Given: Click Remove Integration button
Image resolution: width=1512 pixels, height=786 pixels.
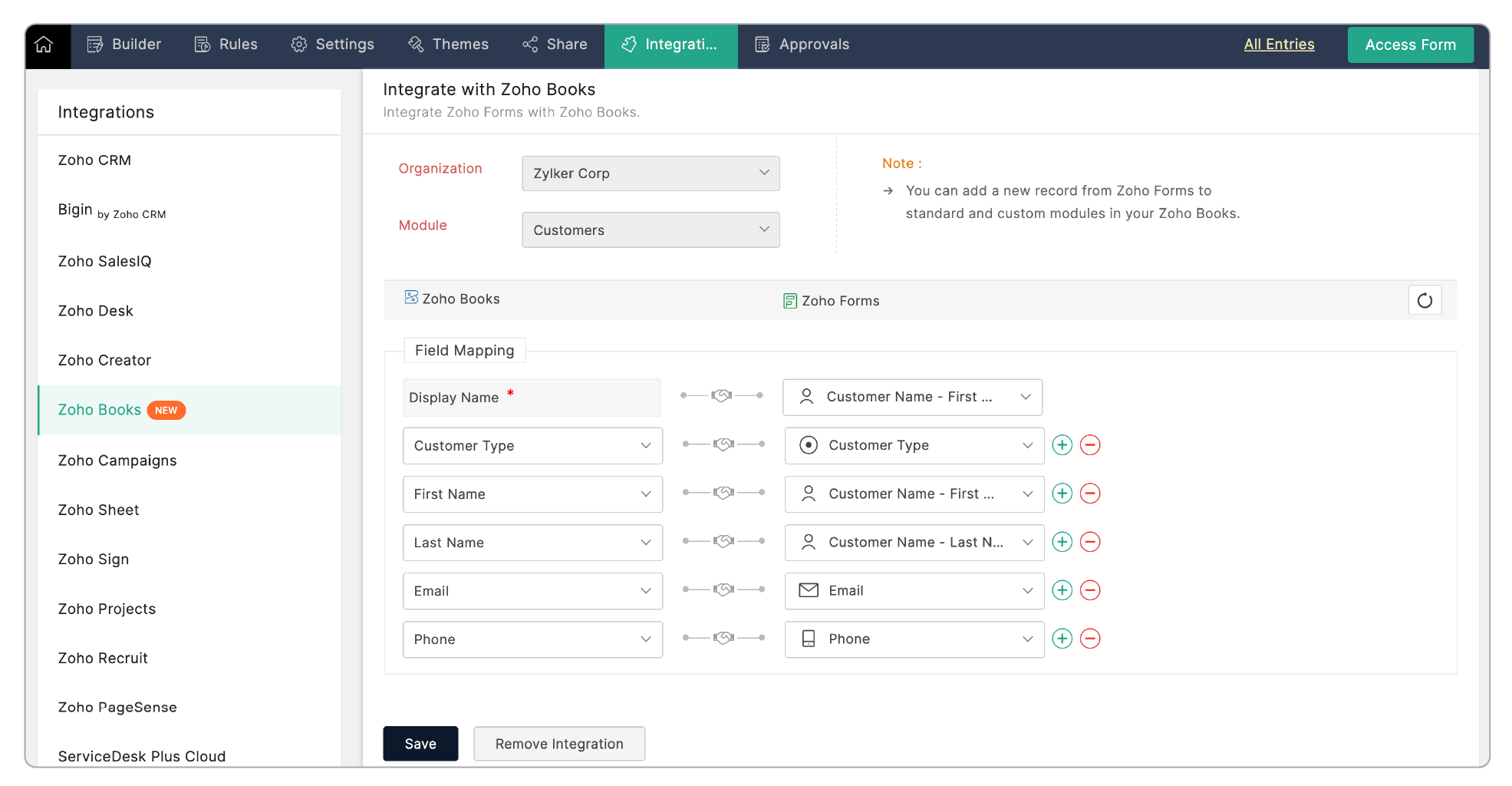Looking at the screenshot, I should (x=559, y=744).
